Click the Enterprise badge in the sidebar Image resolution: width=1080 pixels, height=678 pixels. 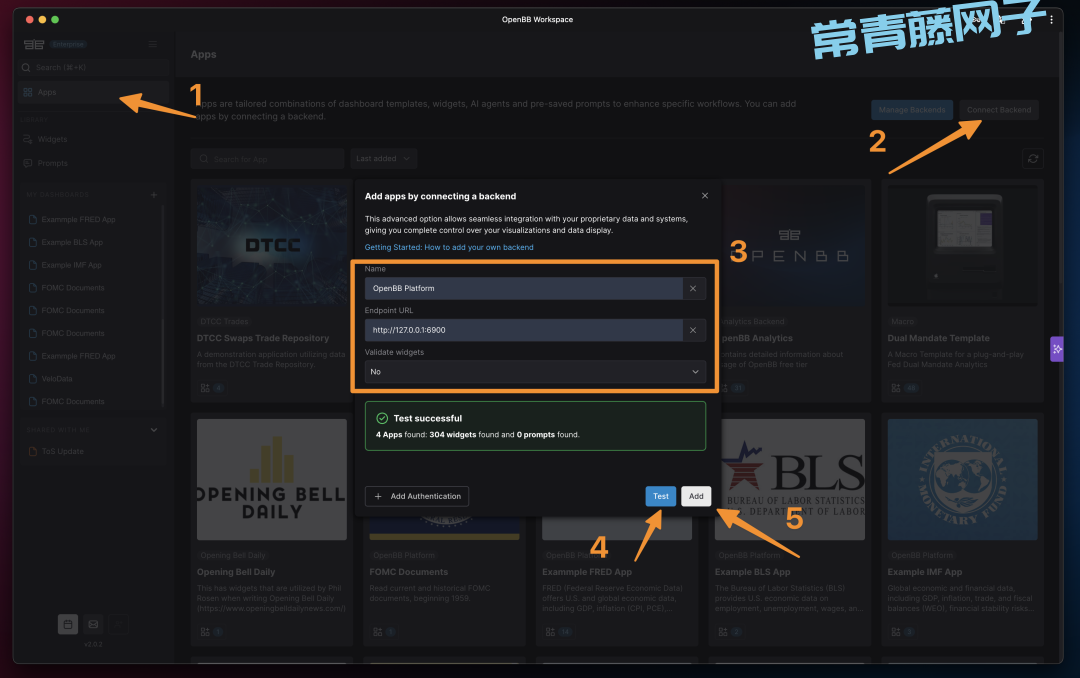click(x=68, y=44)
